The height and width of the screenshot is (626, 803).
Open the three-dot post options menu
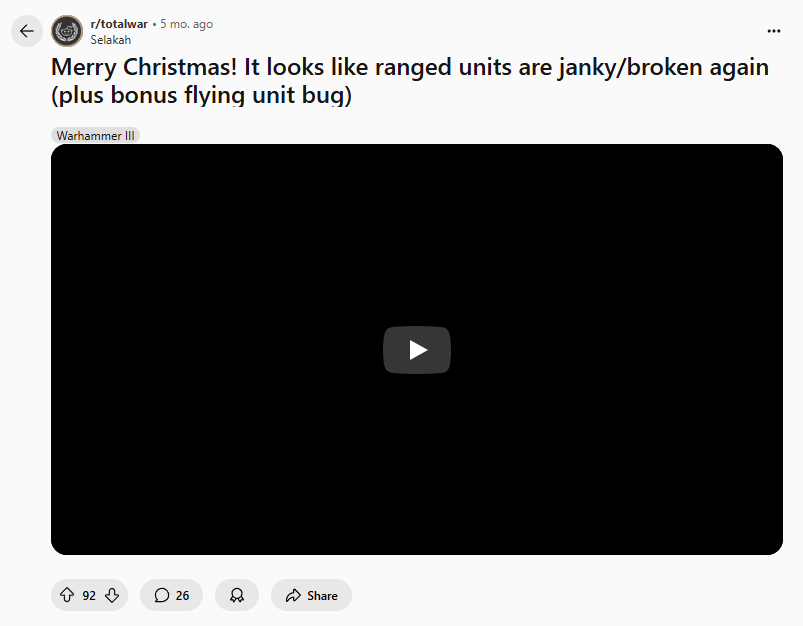[x=774, y=31]
